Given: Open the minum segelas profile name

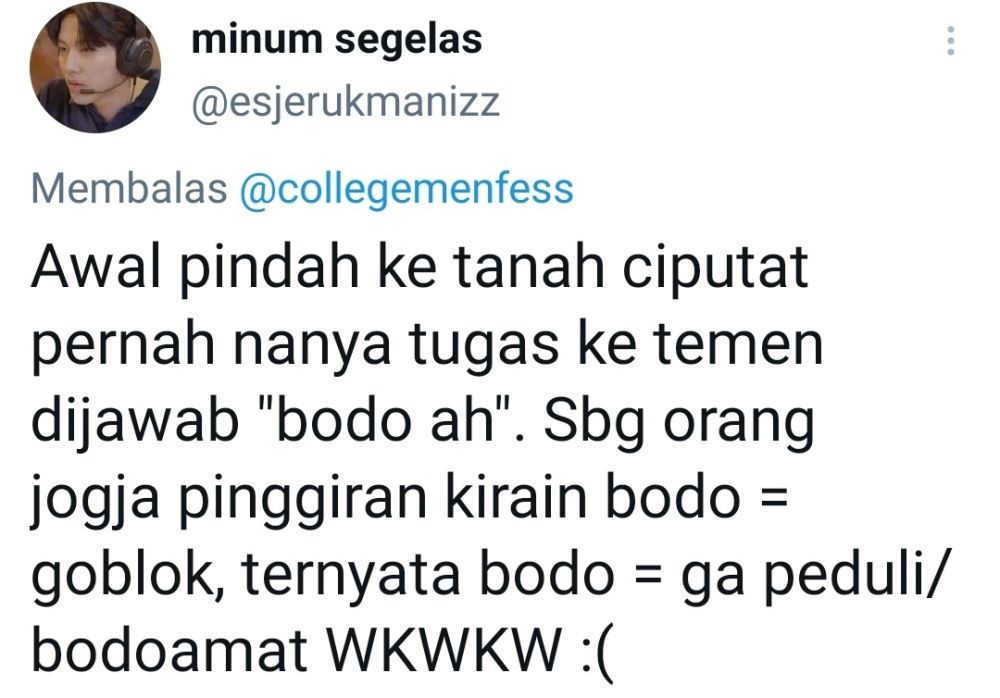Looking at the screenshot, I should pos(336,40).
